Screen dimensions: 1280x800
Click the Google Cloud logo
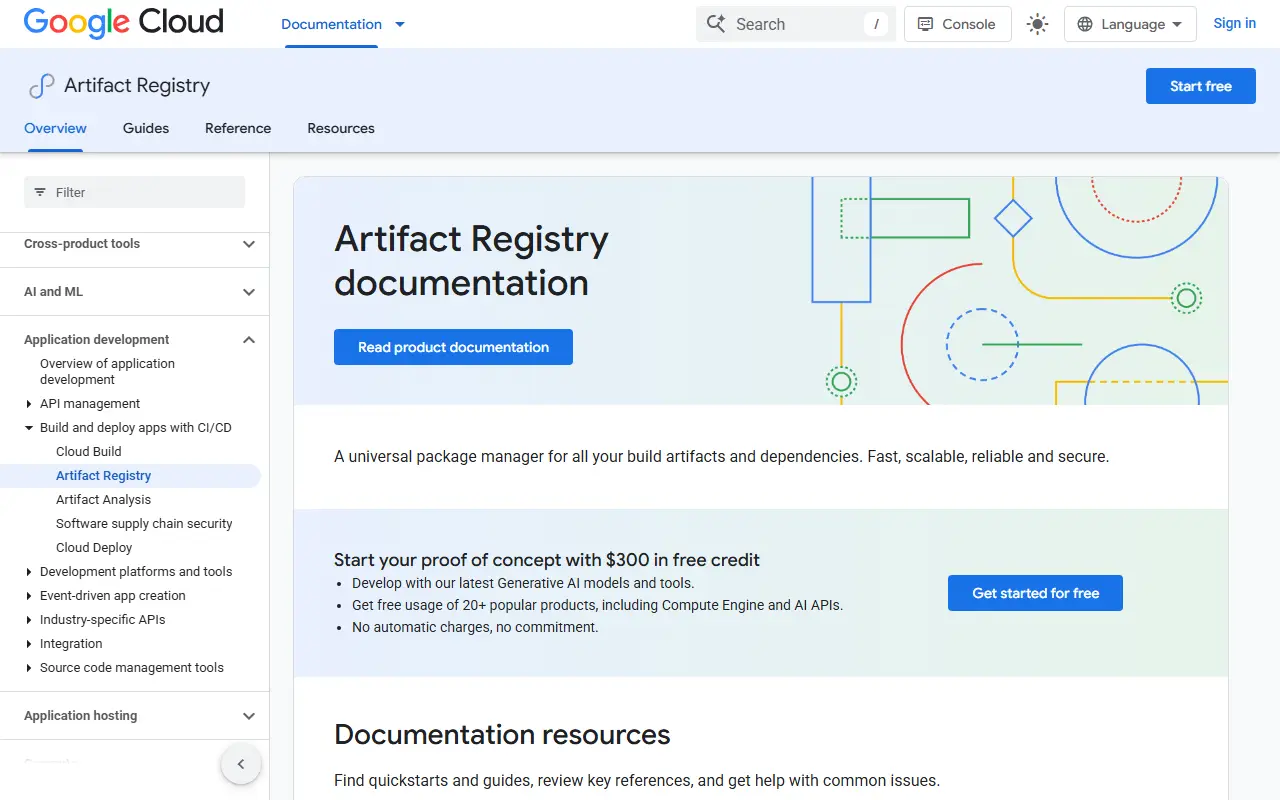point(124,23)
